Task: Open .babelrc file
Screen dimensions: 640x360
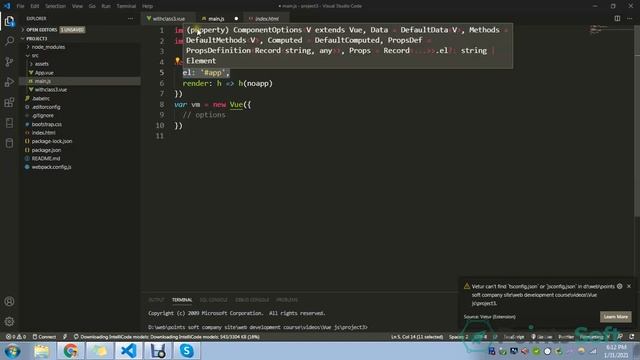Action: [80, 98]
